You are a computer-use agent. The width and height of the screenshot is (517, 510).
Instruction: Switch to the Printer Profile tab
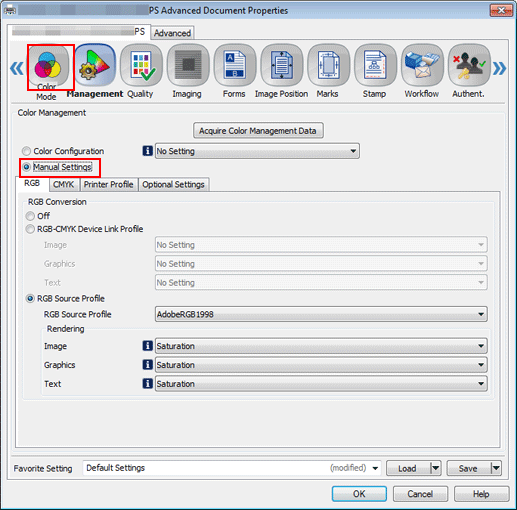coord(108,184)
